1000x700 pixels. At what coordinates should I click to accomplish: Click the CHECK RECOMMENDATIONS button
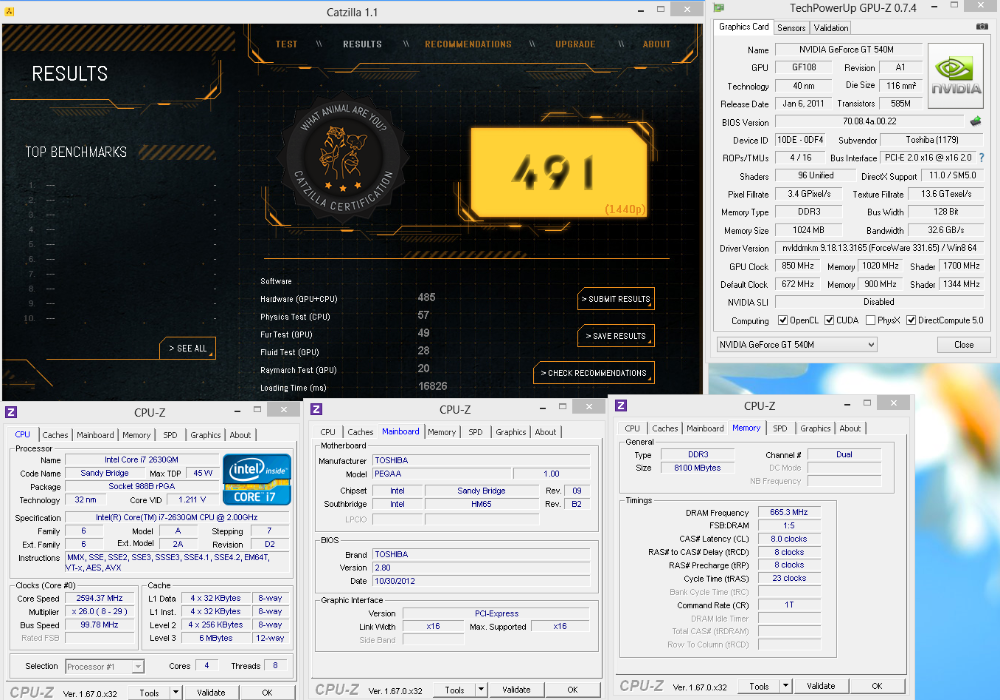pos(593,373)
